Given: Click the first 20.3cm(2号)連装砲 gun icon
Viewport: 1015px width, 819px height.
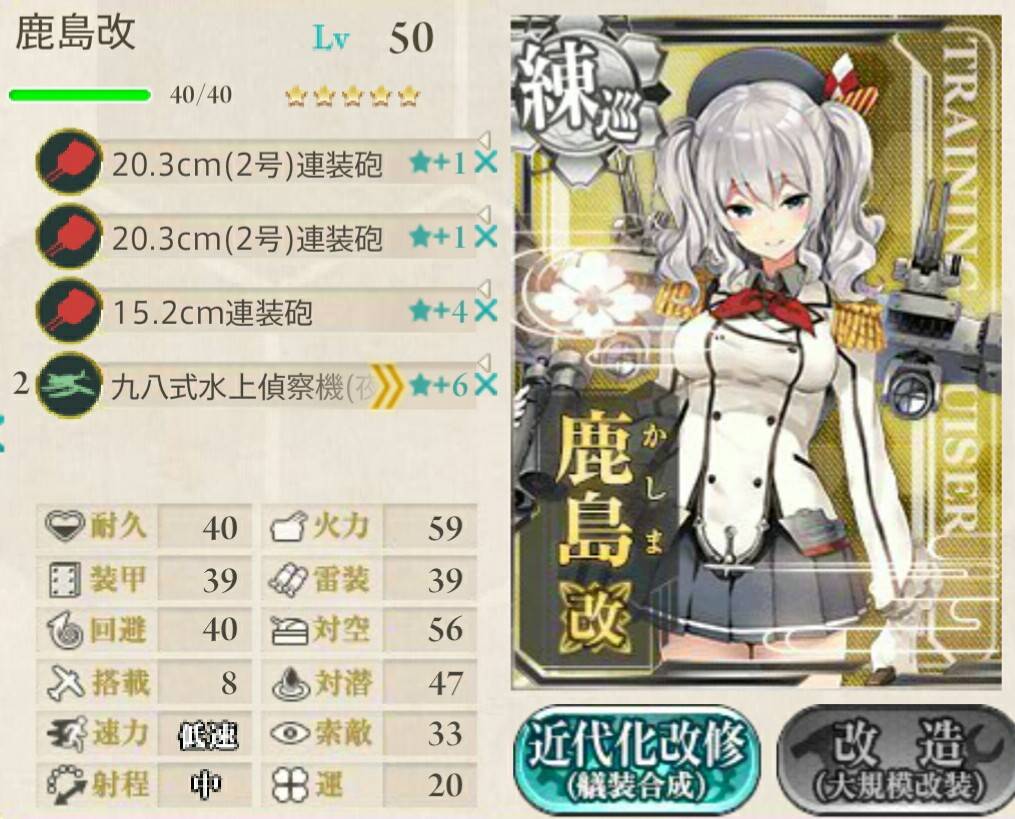Looking at the screenshot, I should click(x=69, y=162).
